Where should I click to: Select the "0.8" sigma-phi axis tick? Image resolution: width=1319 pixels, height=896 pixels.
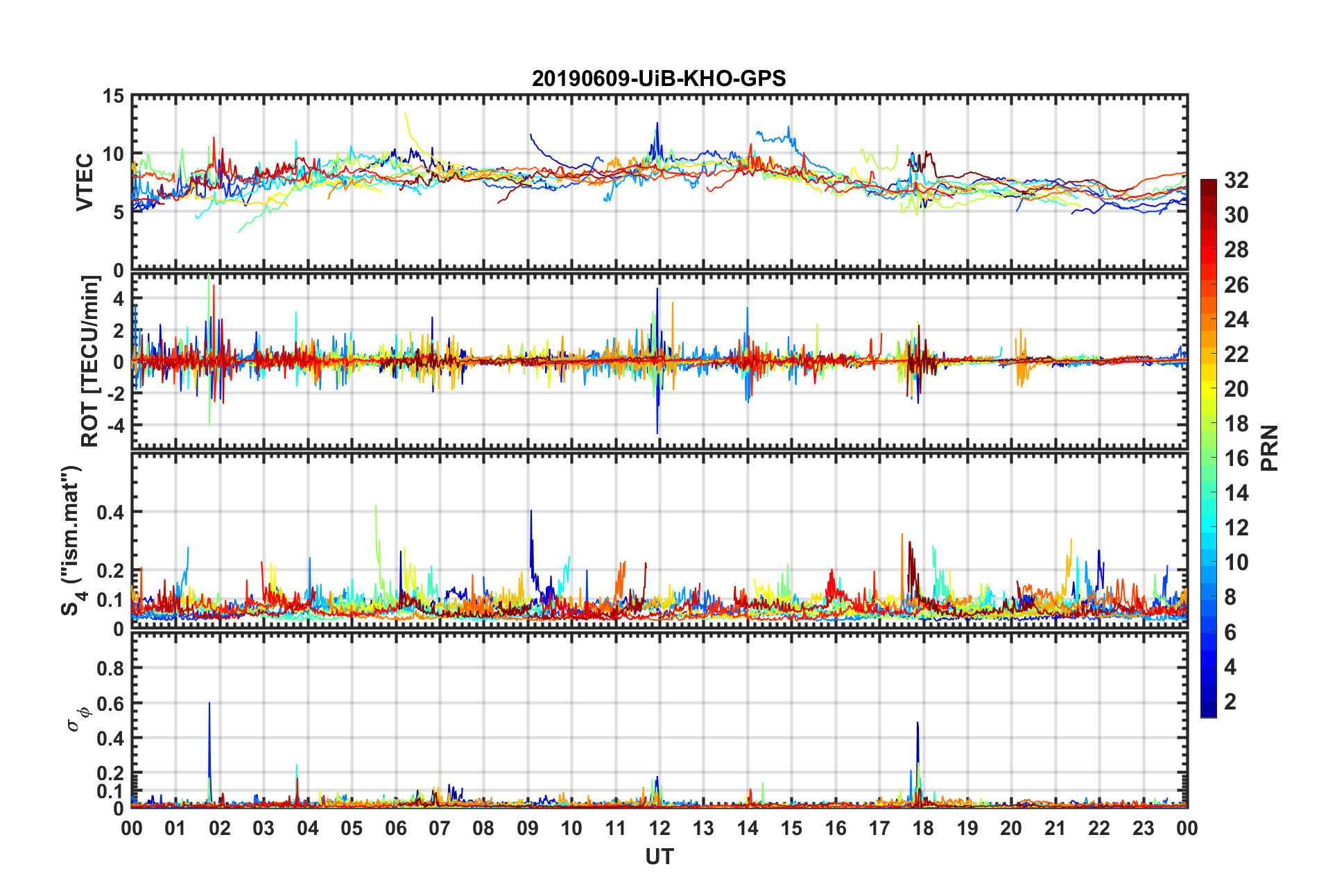pyautogui.click(x=111, y=669)
